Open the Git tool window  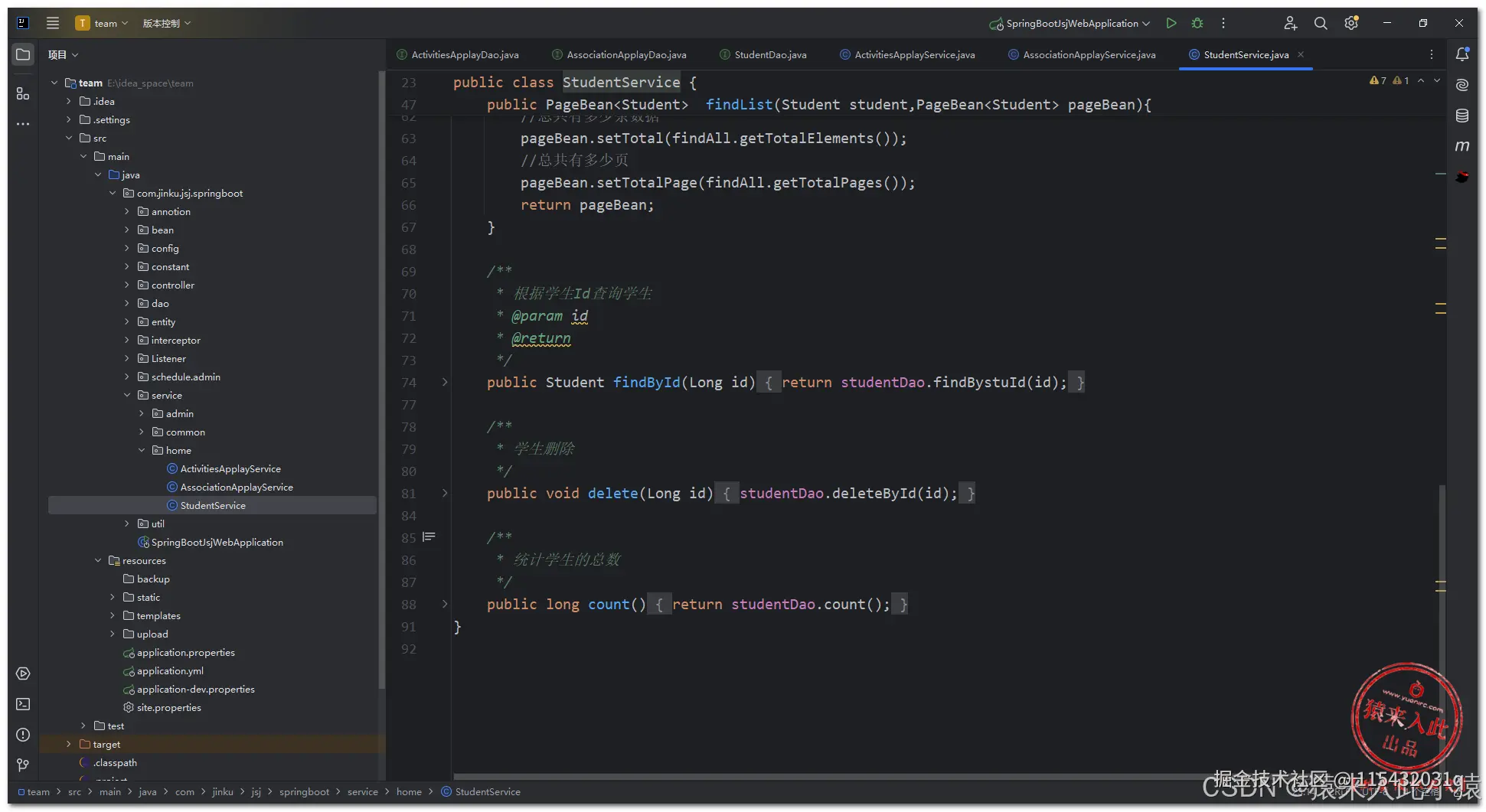tap(23, 765)
